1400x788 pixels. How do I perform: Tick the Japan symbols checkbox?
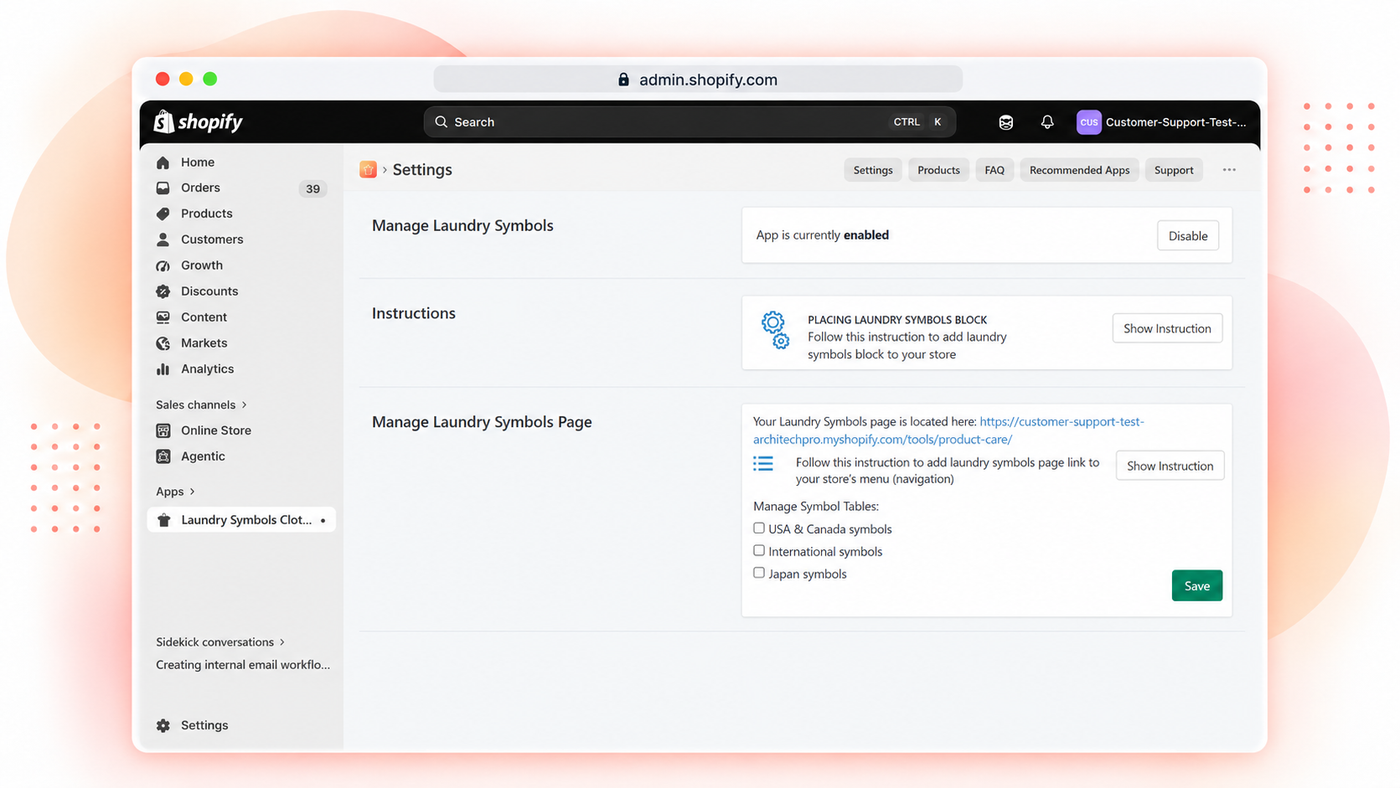point(759,573)
